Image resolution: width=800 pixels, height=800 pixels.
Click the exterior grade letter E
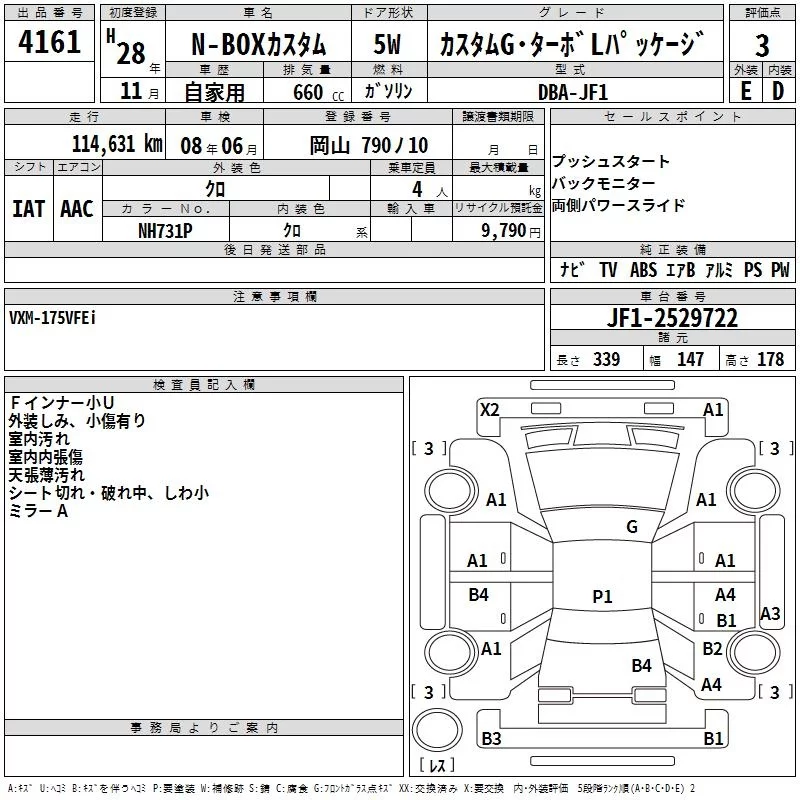tap(745, 91)
